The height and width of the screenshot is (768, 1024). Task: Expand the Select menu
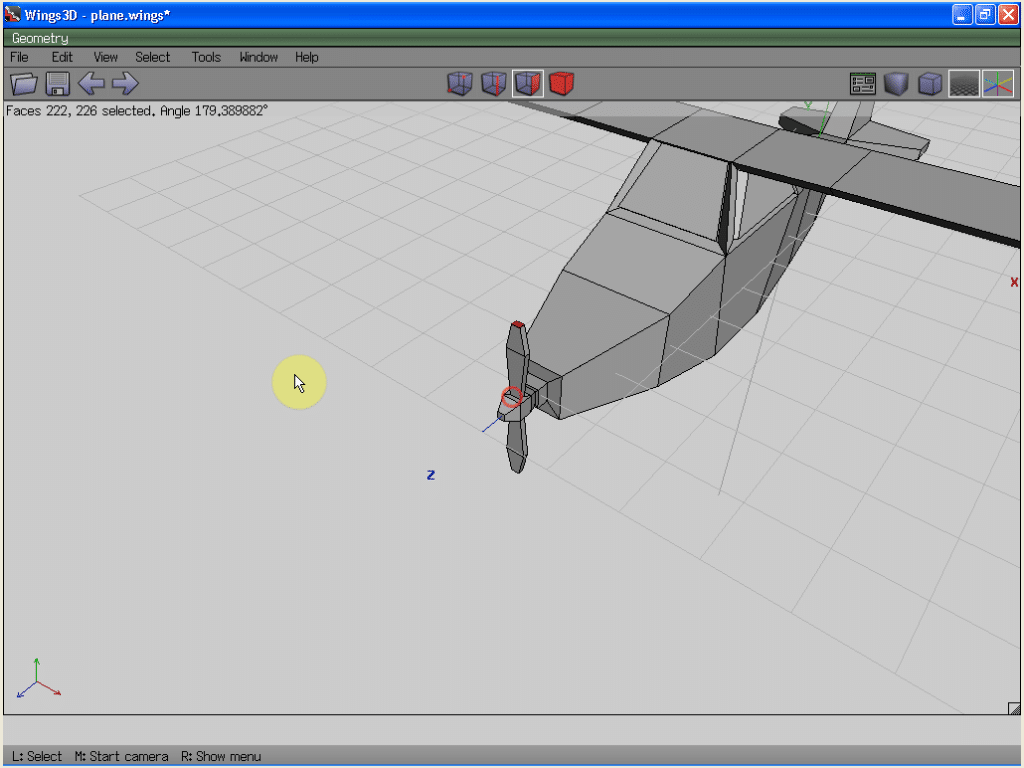pos(153,57)
